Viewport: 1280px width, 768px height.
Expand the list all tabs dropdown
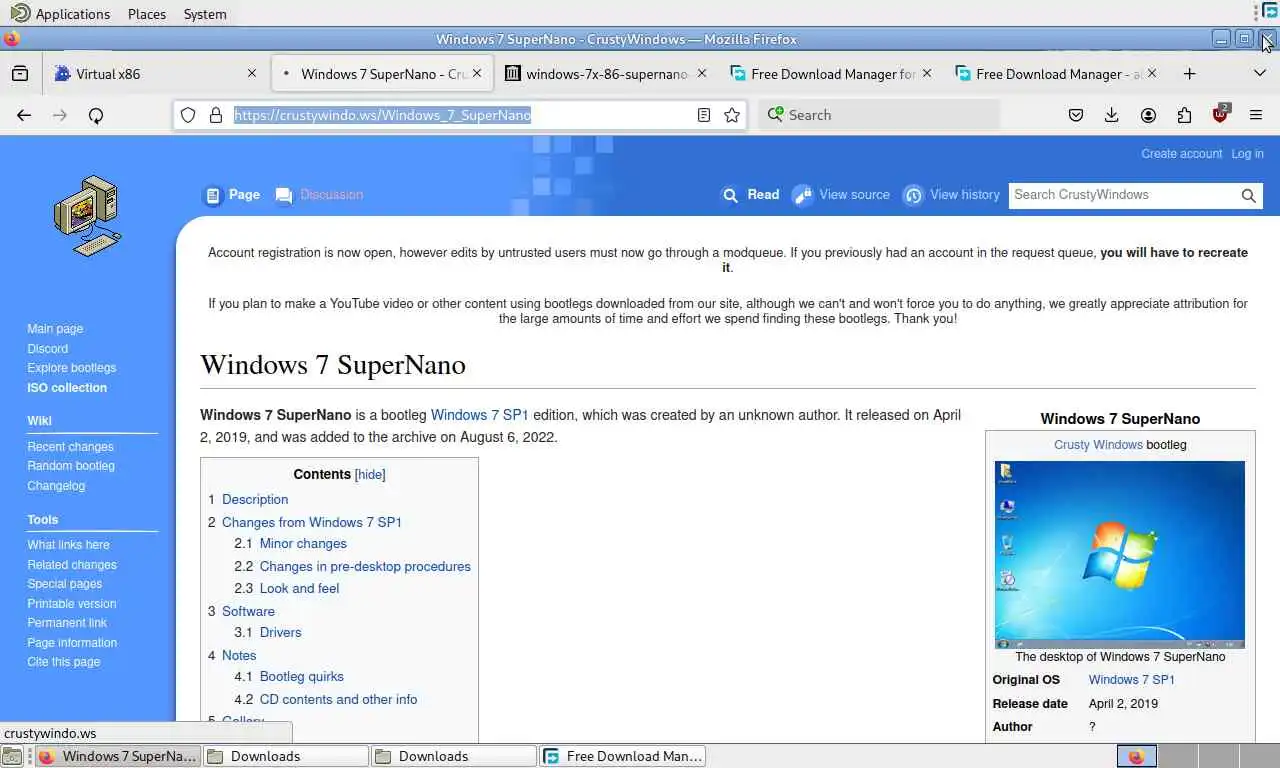1260,73
